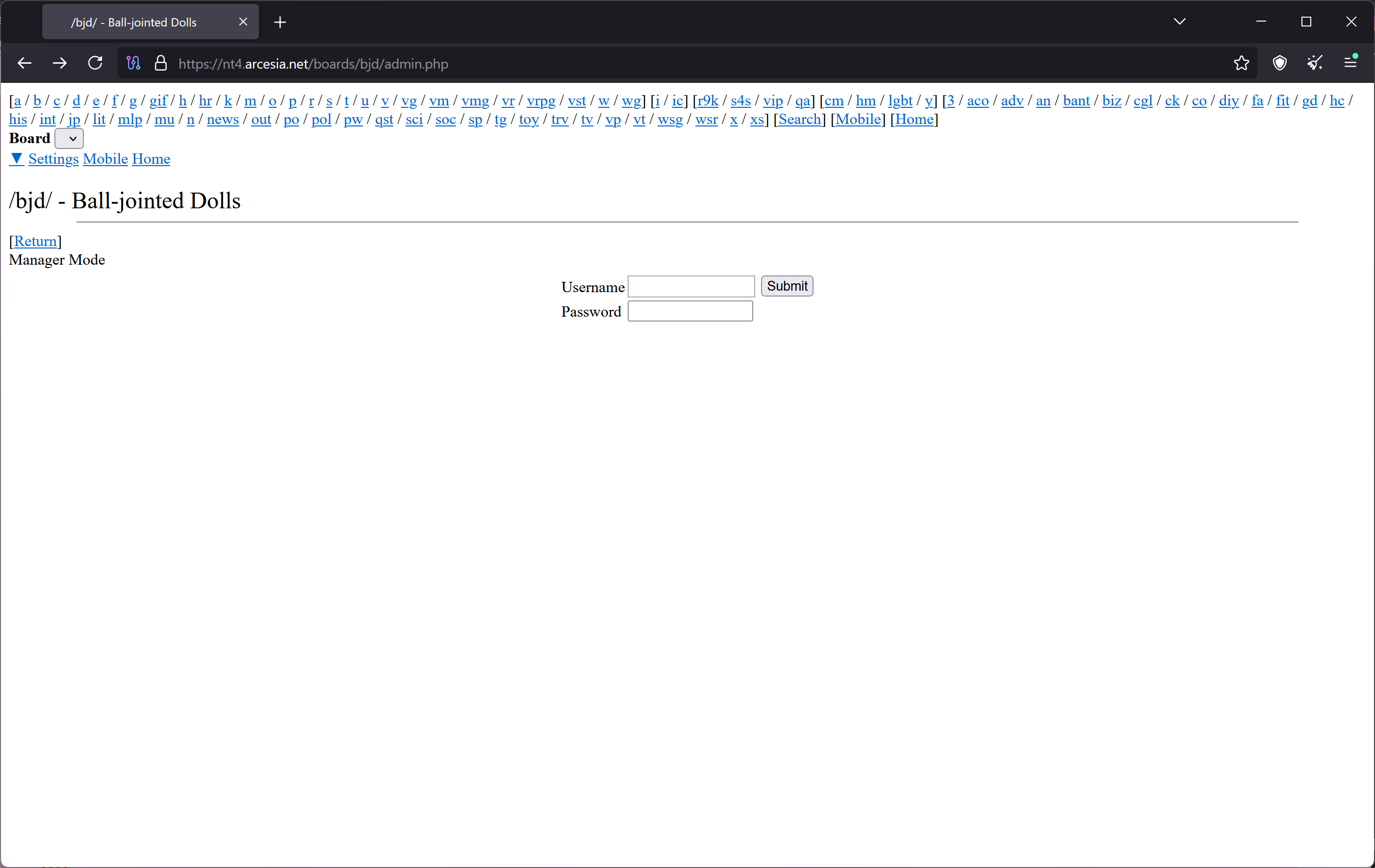The width and height of the screenshot is (1375, 868).
Task: Go to the bracketed Search link
Action: (x=799, y=119)
